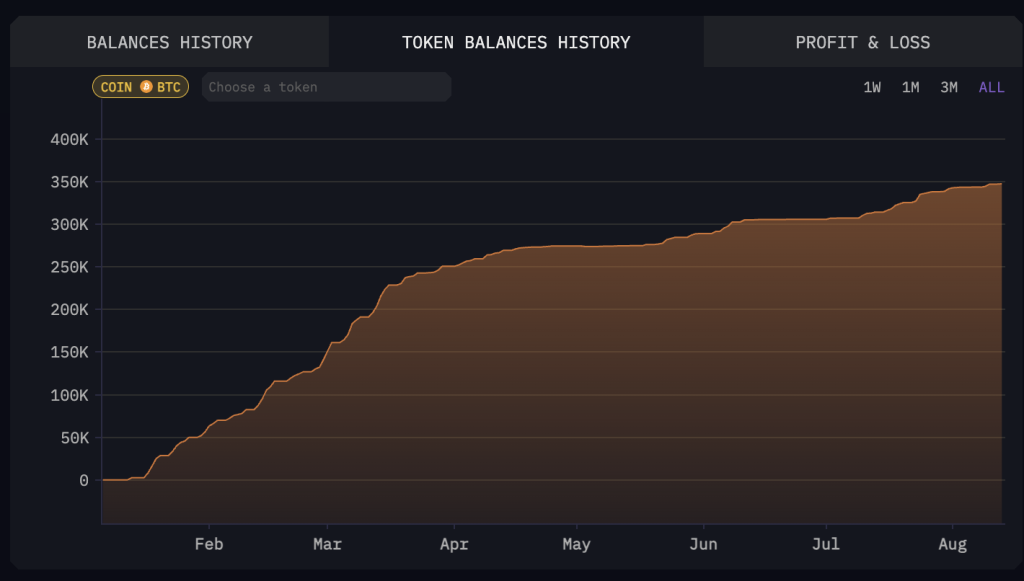Click the Jul label on the x-axis
The height and width of the screenshot is (581, 1024).
pos(826,544)
